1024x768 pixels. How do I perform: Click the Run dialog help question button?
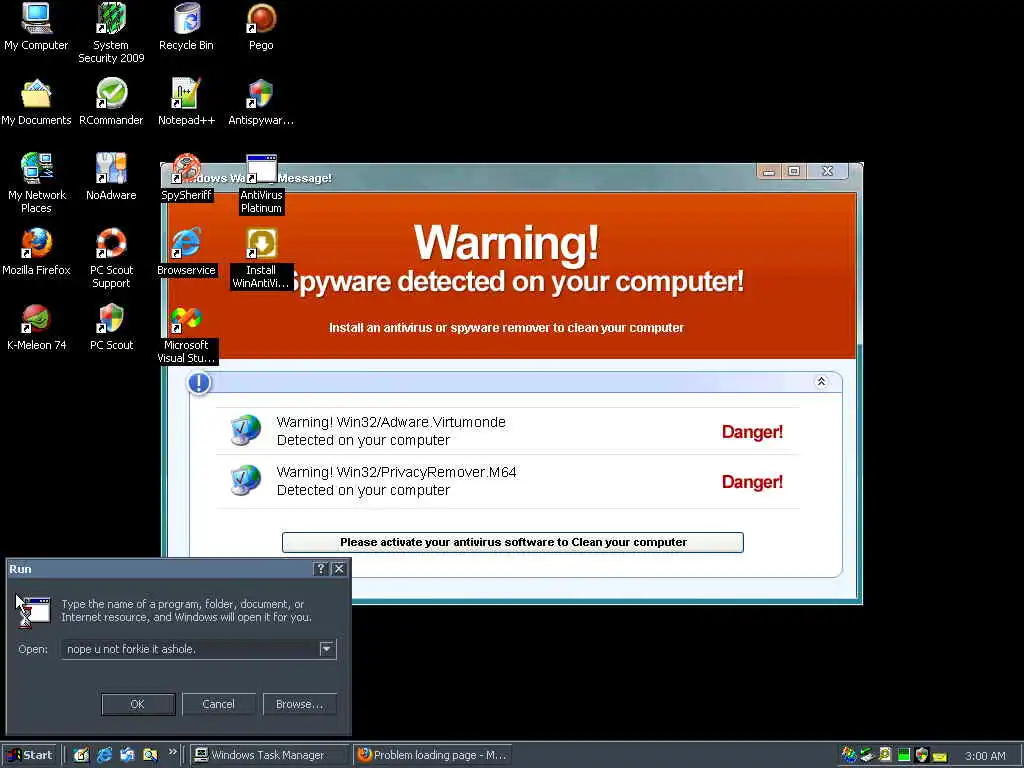(x=321, y=569)
